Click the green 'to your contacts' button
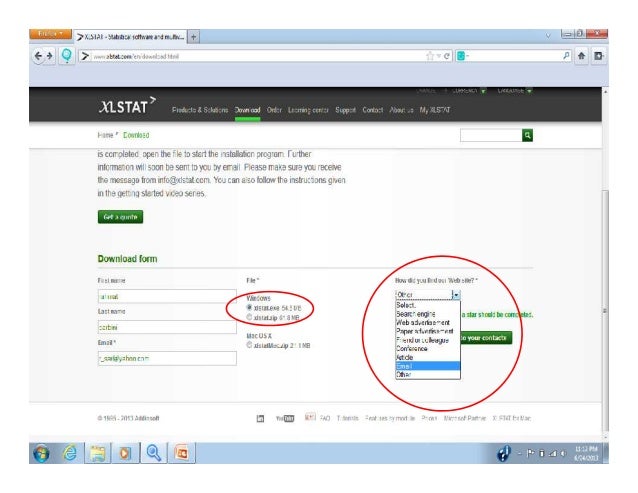Screen dimensions: 638x493 point(486,338)
